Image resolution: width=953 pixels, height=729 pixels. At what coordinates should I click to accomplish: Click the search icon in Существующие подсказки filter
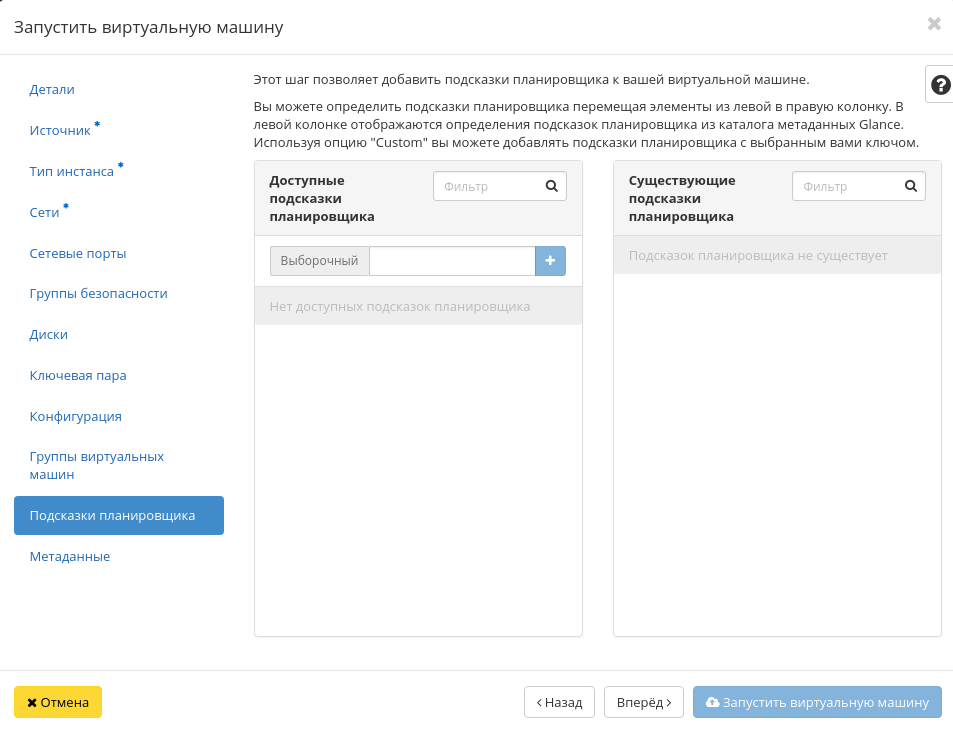click(910, 186)
